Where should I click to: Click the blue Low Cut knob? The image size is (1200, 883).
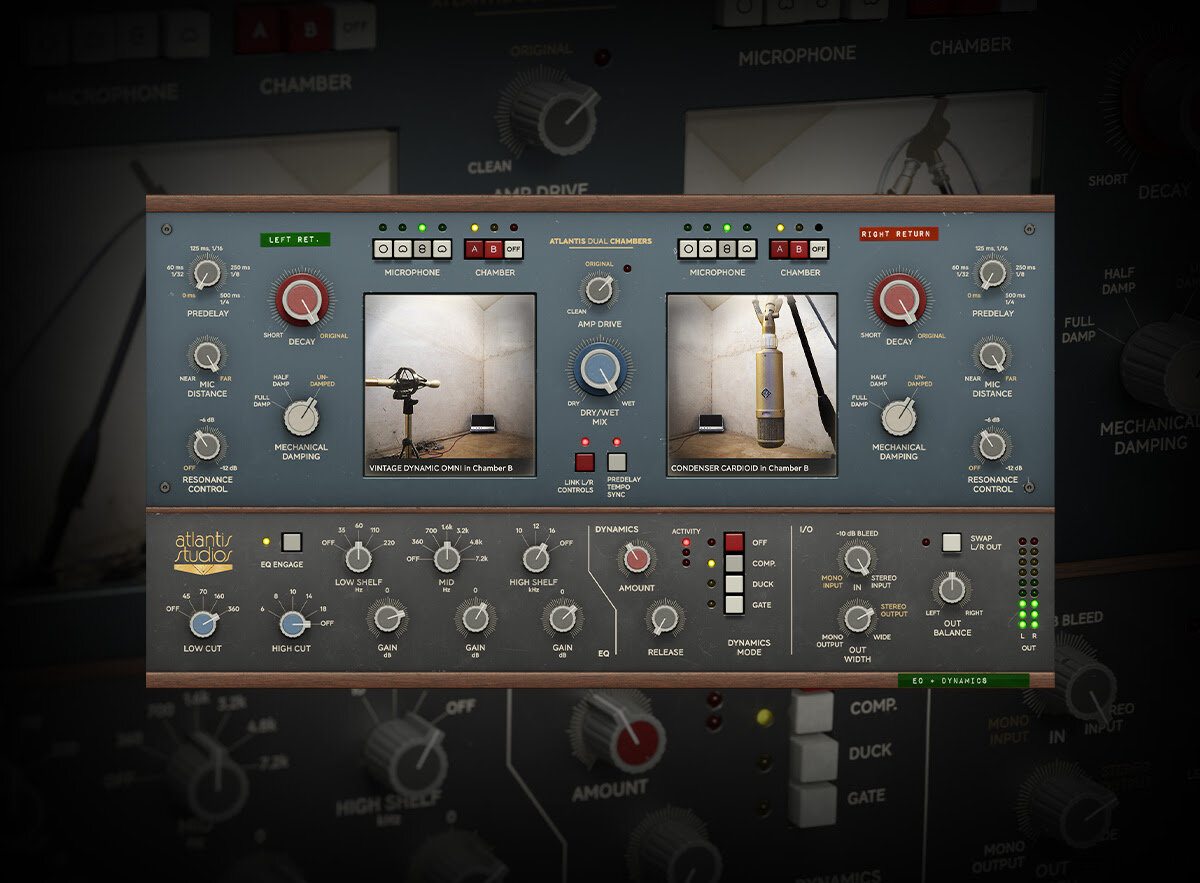point(203,624)
